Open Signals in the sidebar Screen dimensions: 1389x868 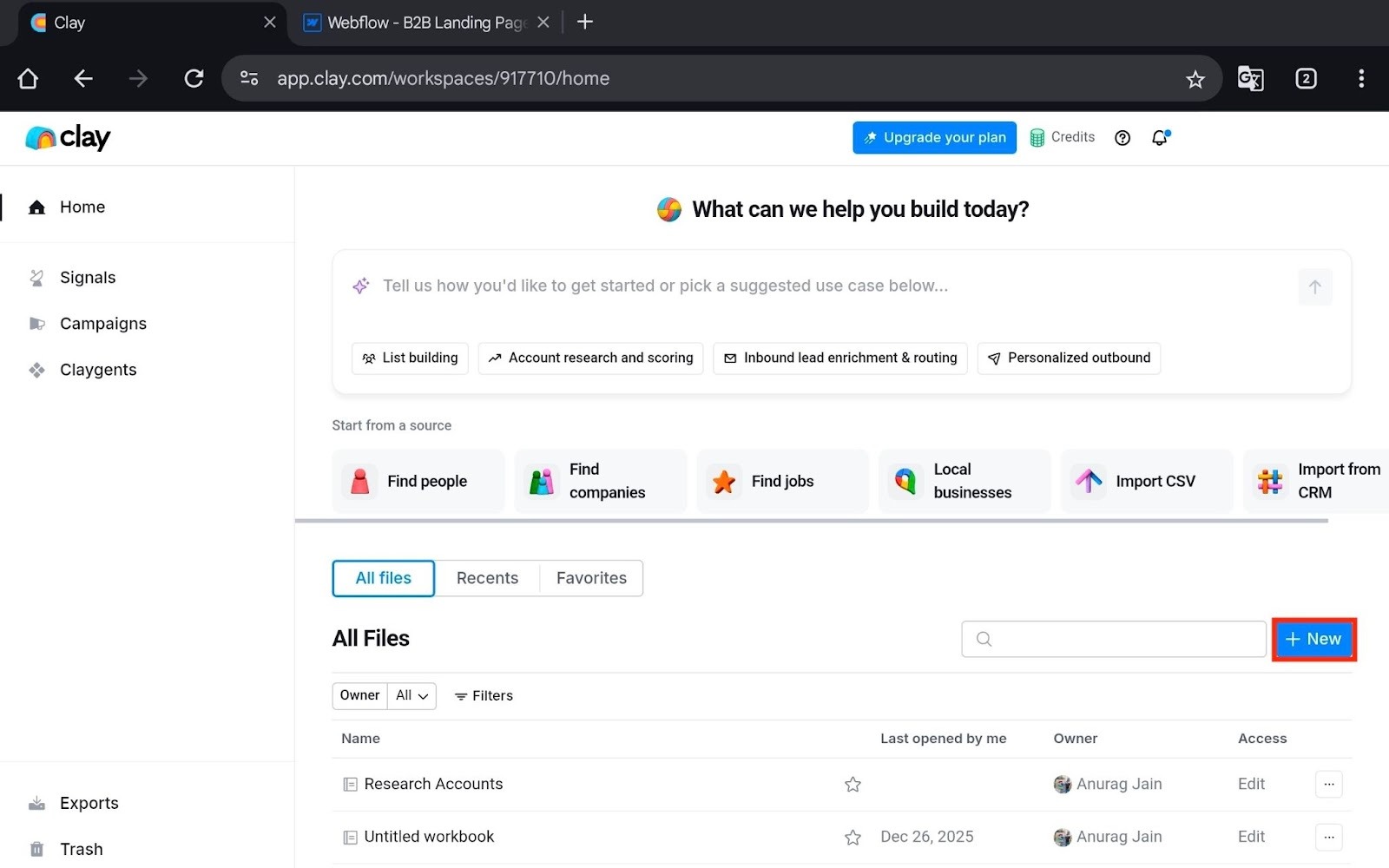click(x=87, y=278)
